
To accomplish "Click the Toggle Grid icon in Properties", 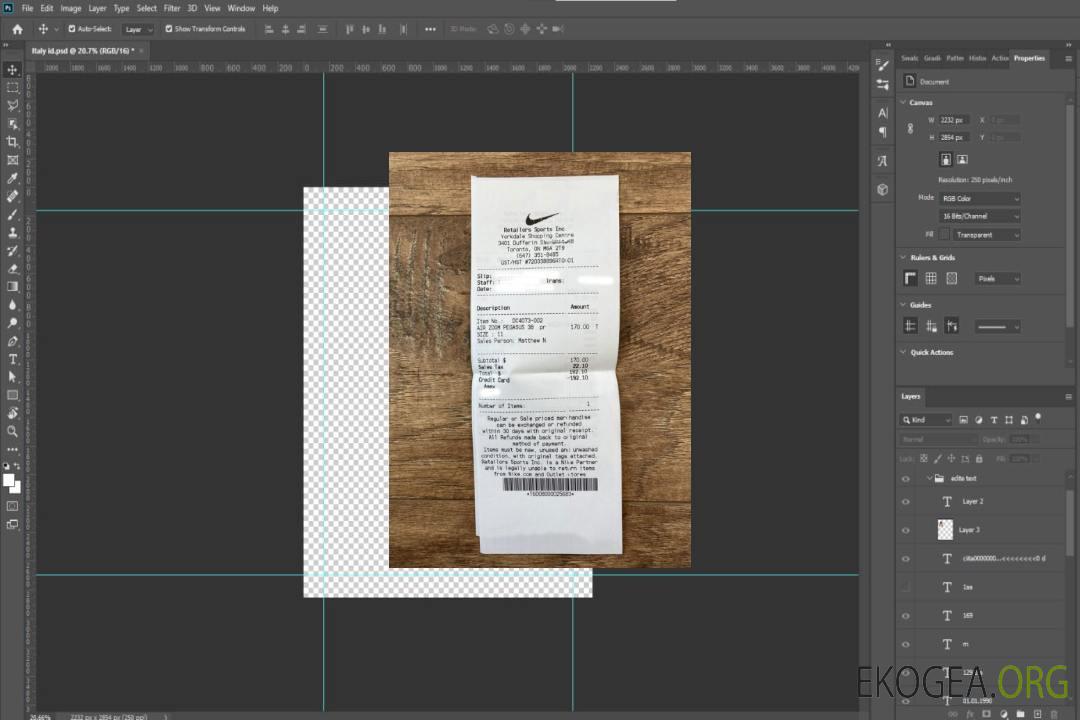I will coord(931,278).
